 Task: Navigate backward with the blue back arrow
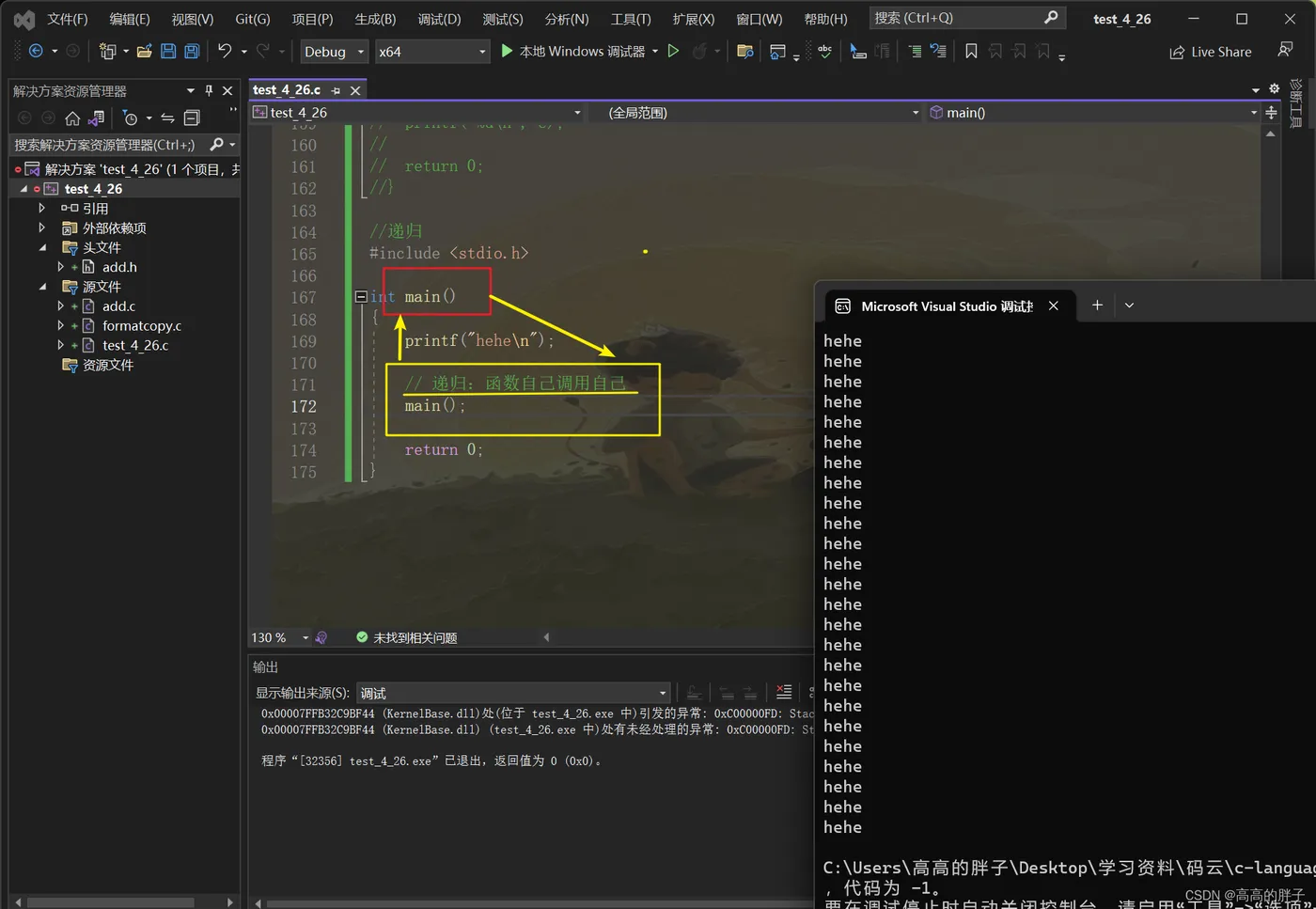(36, 52)
